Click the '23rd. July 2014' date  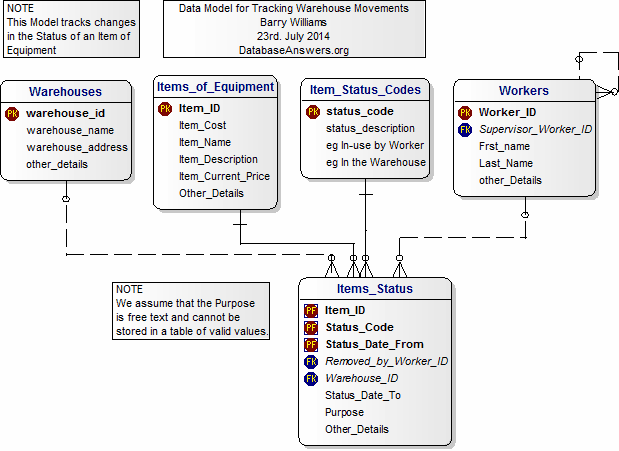[293, 36]
